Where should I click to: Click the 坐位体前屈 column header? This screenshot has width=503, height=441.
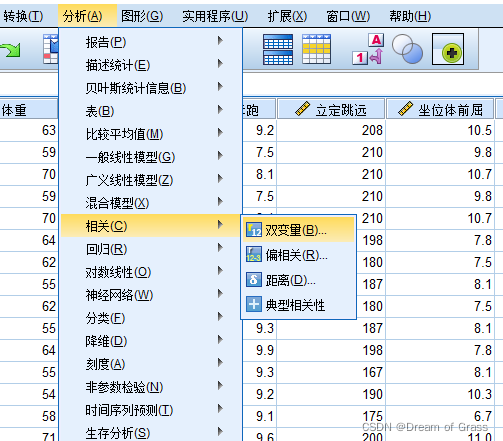[440, 109]
